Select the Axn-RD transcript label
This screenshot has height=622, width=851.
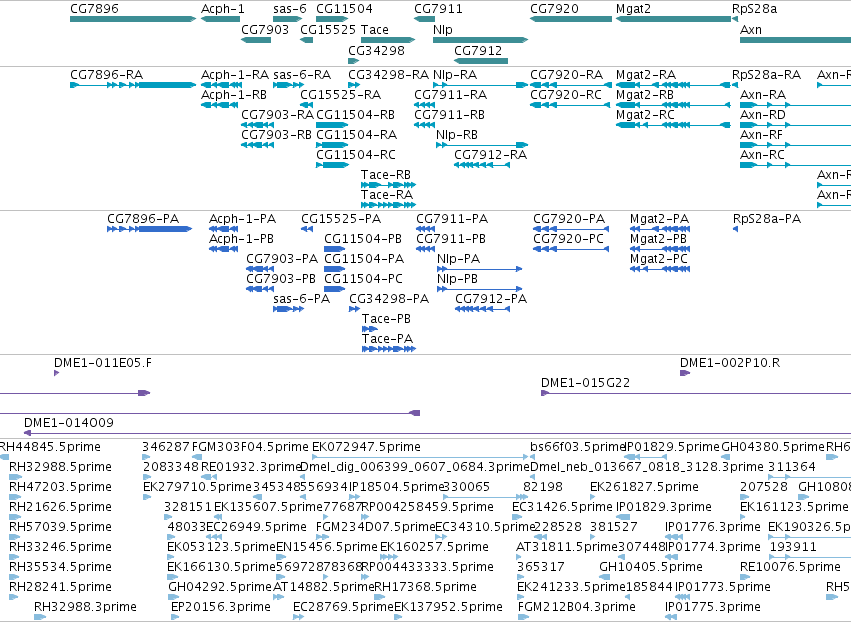coord(763,115)
